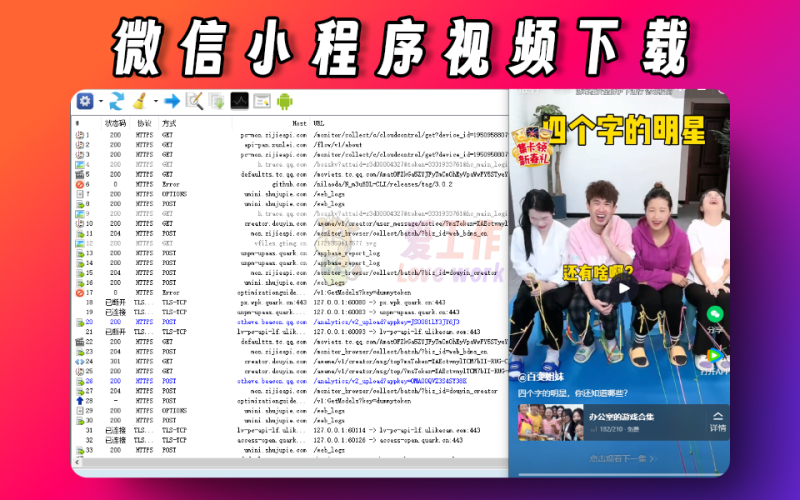Image resolution: width=800 pixels, height=500 pixels.
Task: Click the red error icon on row 6
Action: (x=80, y=184)
